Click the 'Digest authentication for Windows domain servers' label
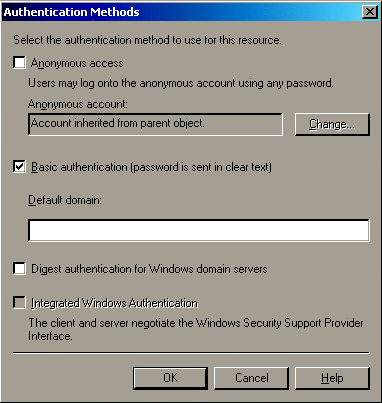Image resolution: width=382 pixels, height=403 pixels. 149,269
